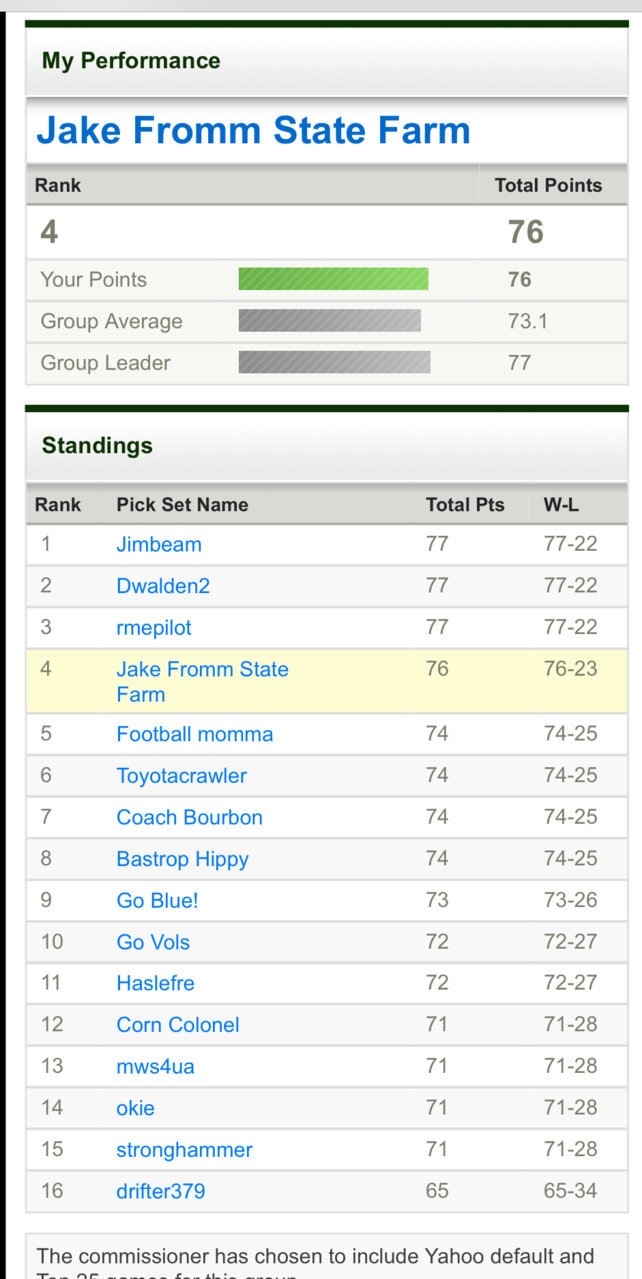Open Jake Fromm State Farm in standings
The width and height of the screenshot is (642, 1279).
[x=202, y=682]
